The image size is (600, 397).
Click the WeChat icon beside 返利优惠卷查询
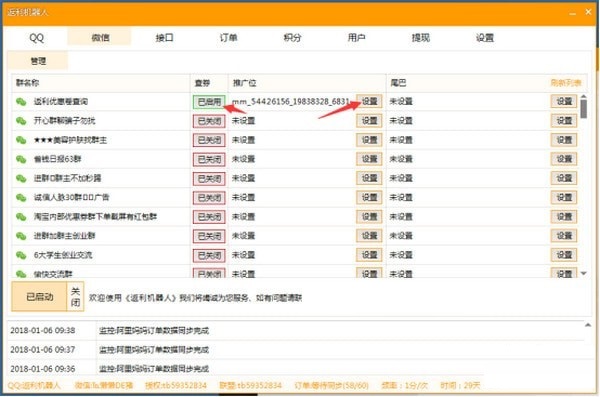[21, 102]
